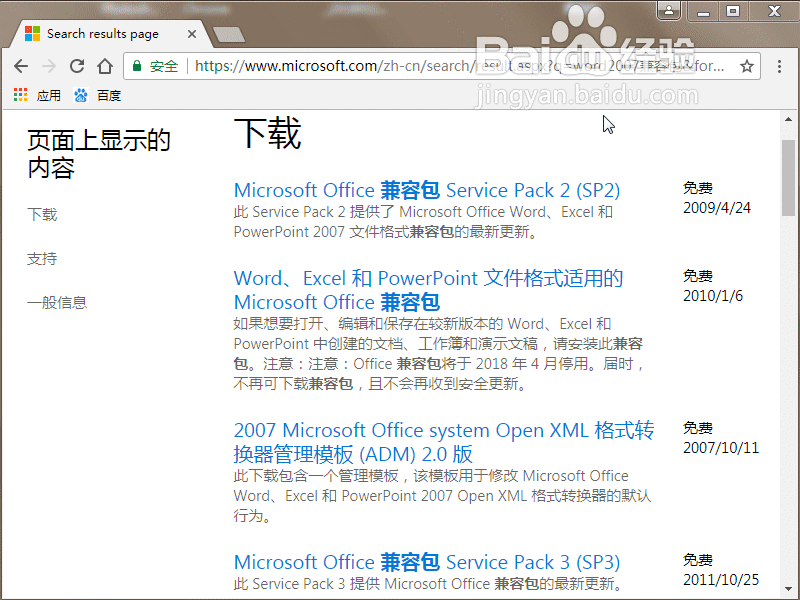Open a new tab with the new tab button
The image size is (800, 600).
click(x=229, y=35)
